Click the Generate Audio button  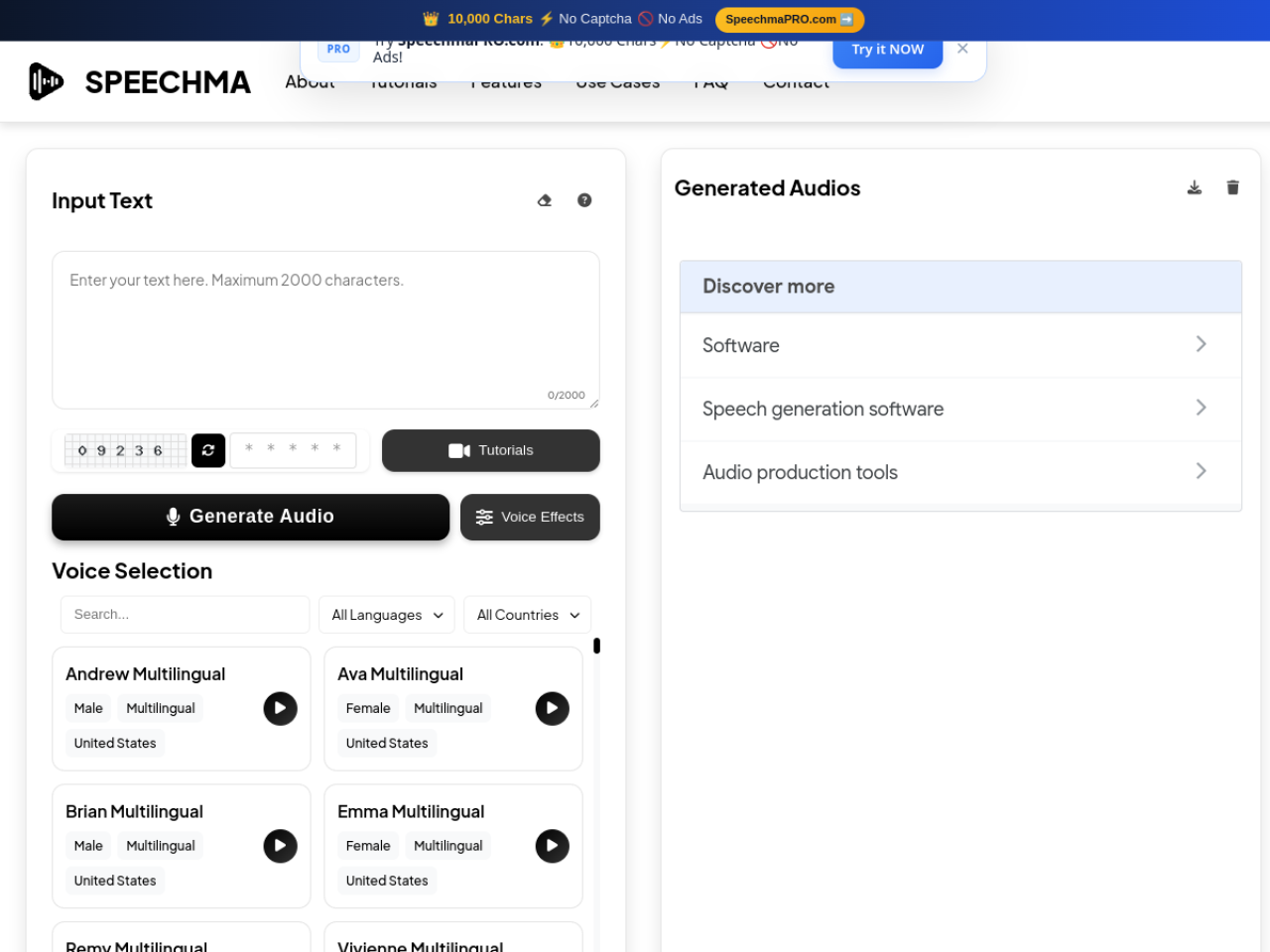(x=250, y=517)
